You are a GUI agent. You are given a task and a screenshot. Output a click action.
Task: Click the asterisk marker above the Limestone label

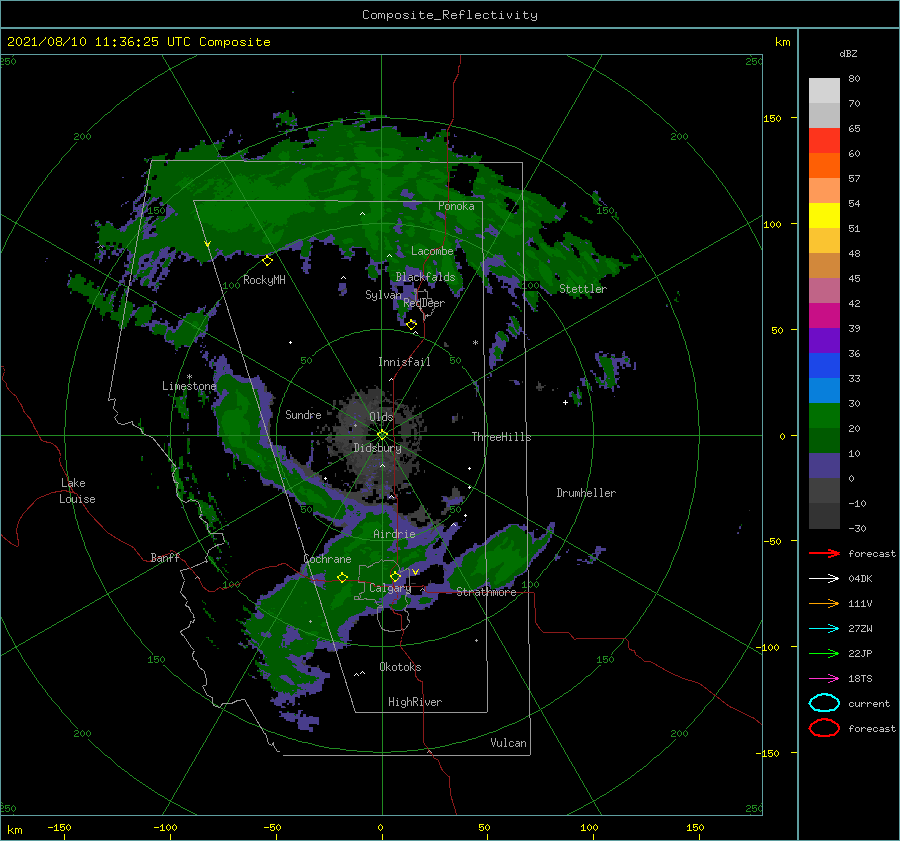click(x=189, y=377)
